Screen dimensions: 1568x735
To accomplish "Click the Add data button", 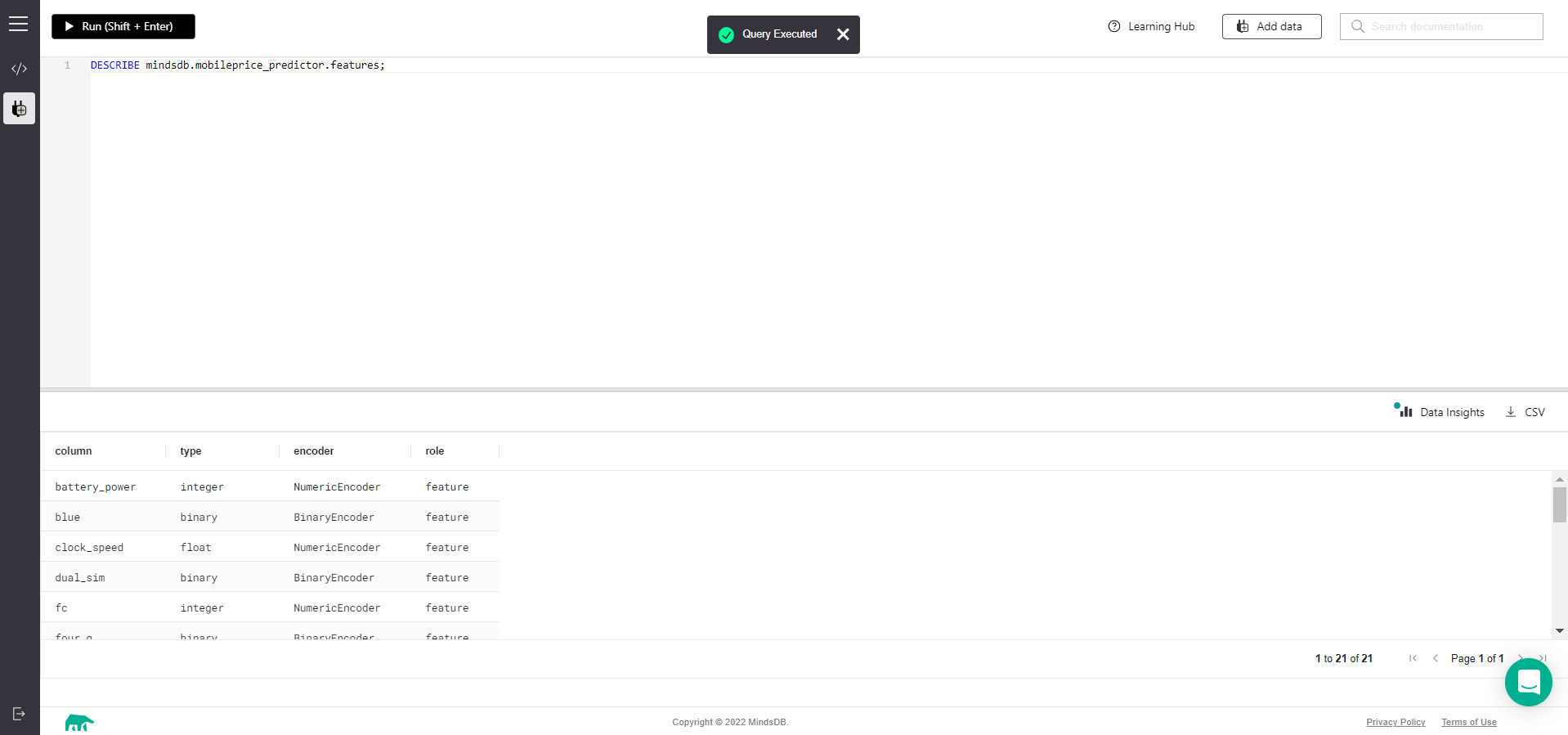I will pyautogui.click(x=1271, y=26).
